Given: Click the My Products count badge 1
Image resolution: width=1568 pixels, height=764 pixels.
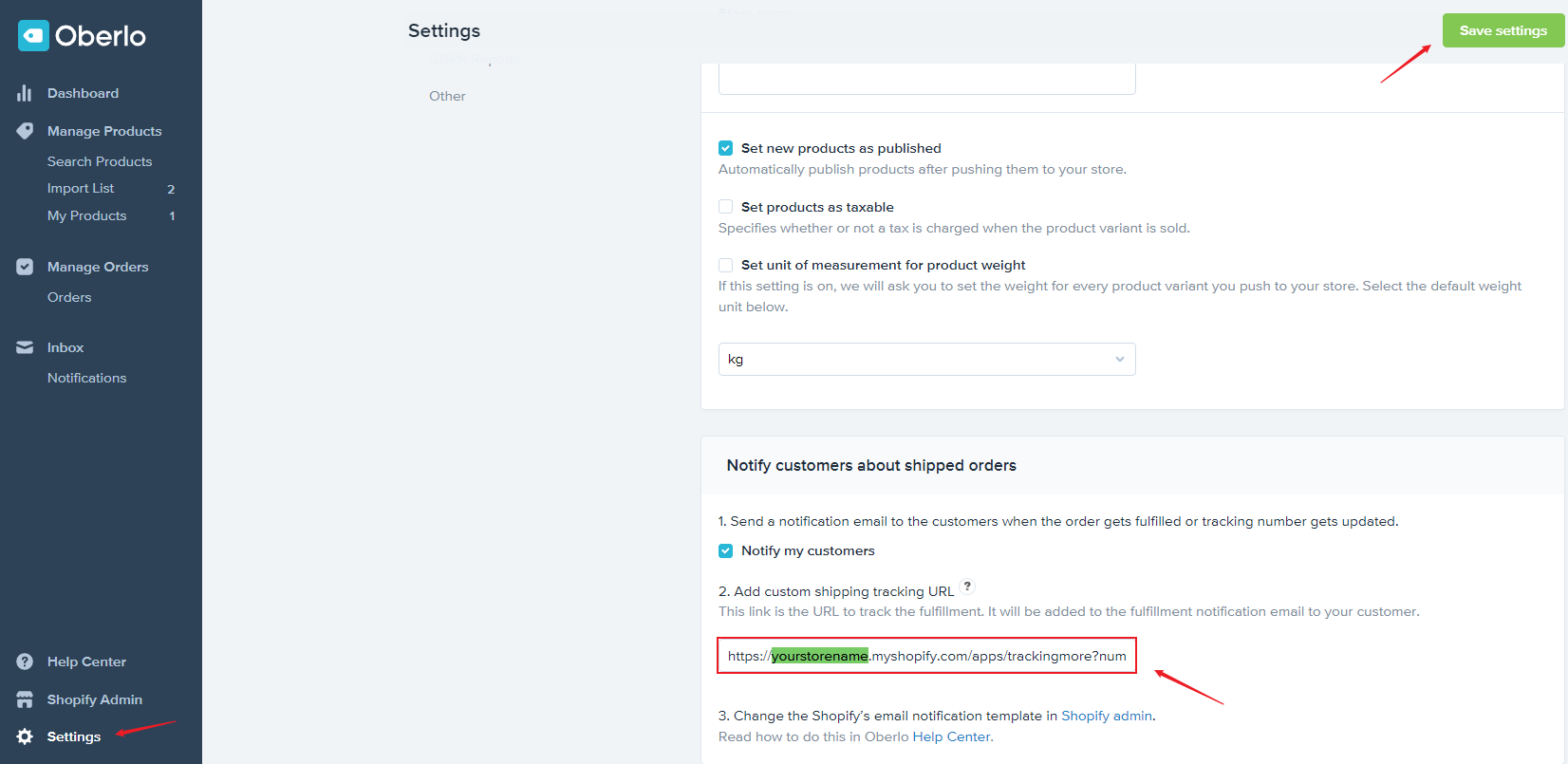Looking at the screenshot, I should pos(172,215).
